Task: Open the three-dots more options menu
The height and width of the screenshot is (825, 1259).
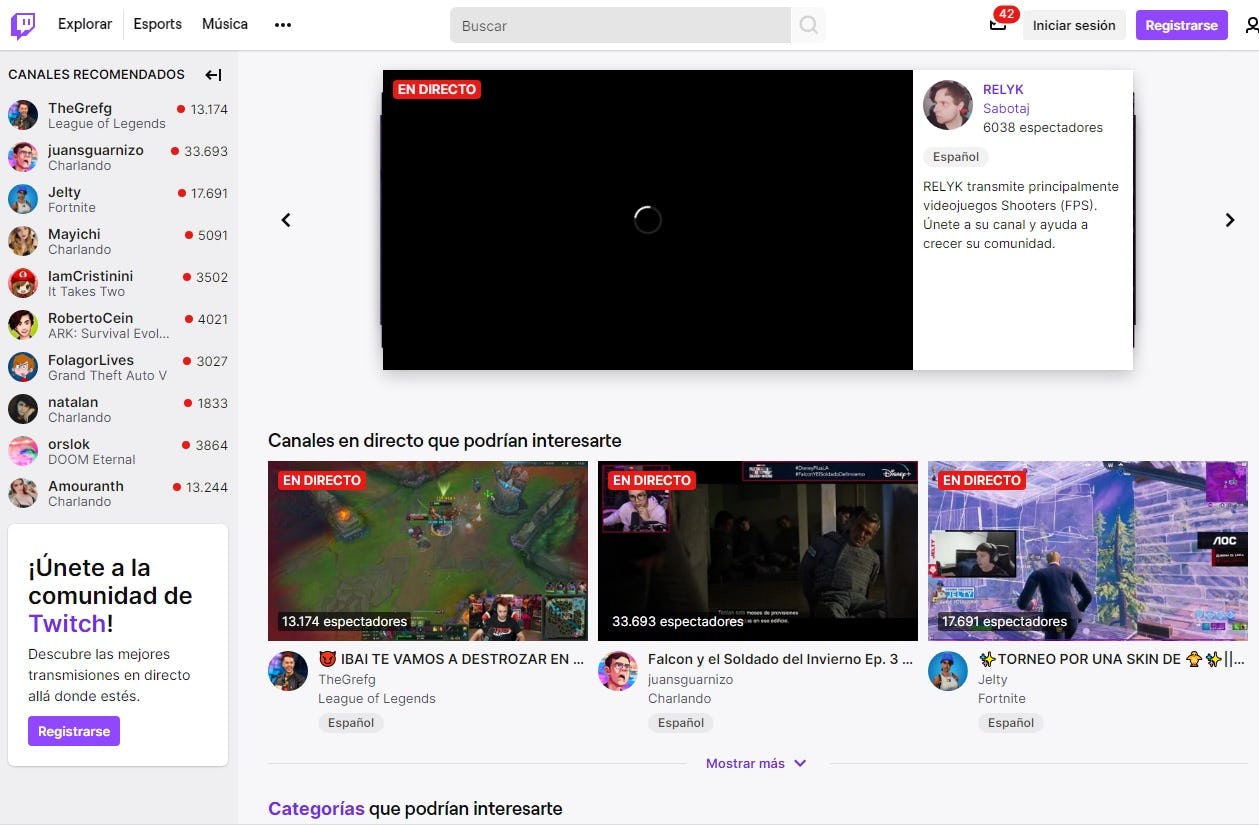Action: pyautogui.click(x=283, y=25)
